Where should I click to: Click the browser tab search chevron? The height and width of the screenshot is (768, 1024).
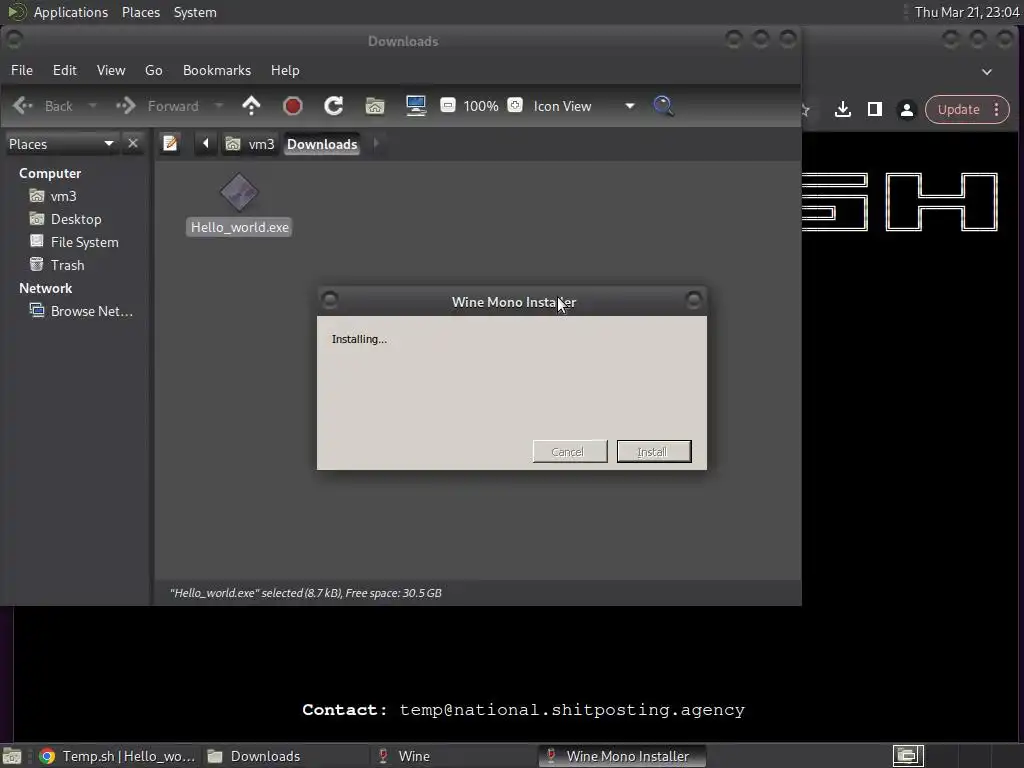pos(987,72)
